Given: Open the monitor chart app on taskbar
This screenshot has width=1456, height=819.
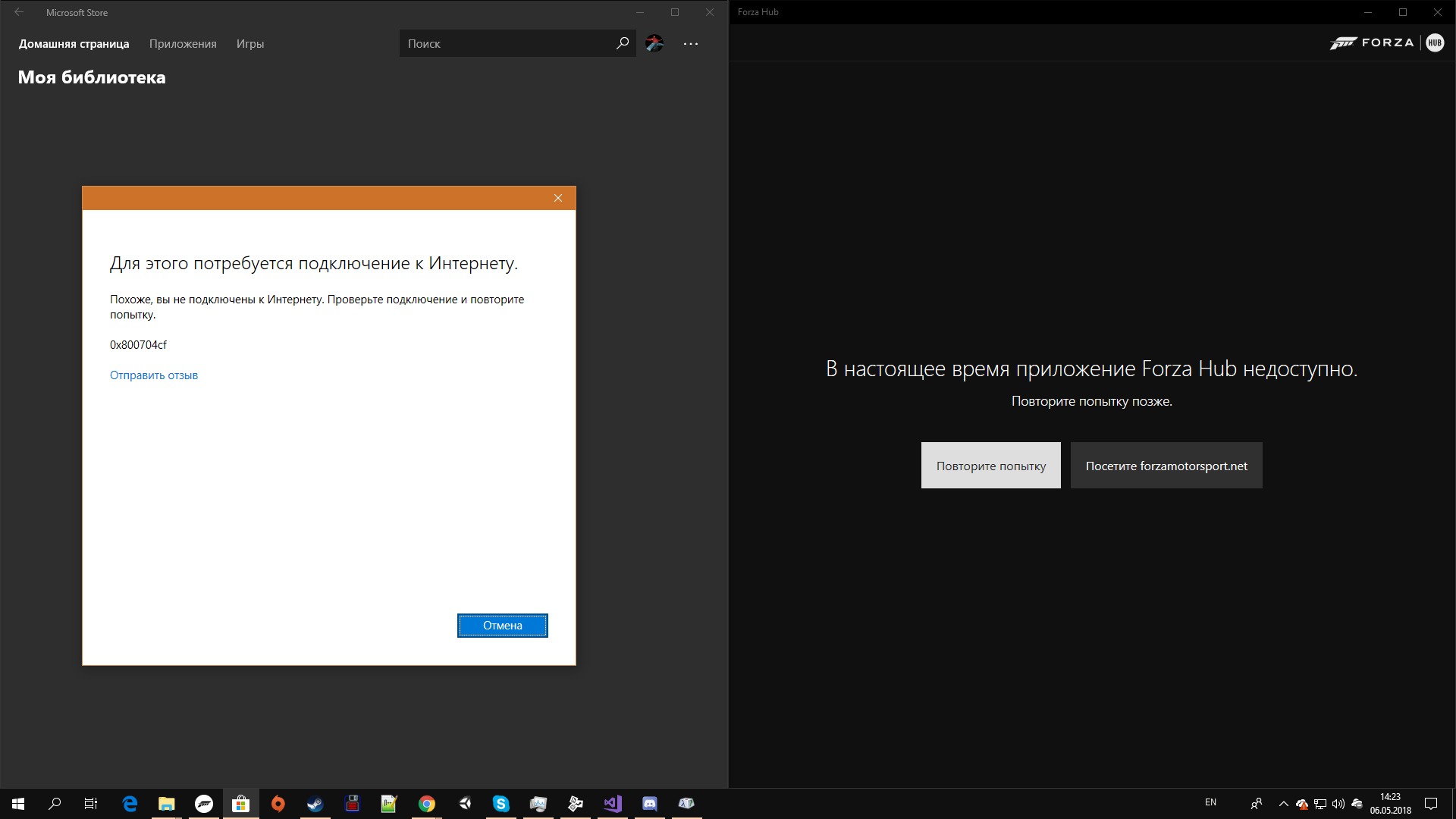Looking at the screenshot, I should (x=538, y=804).
